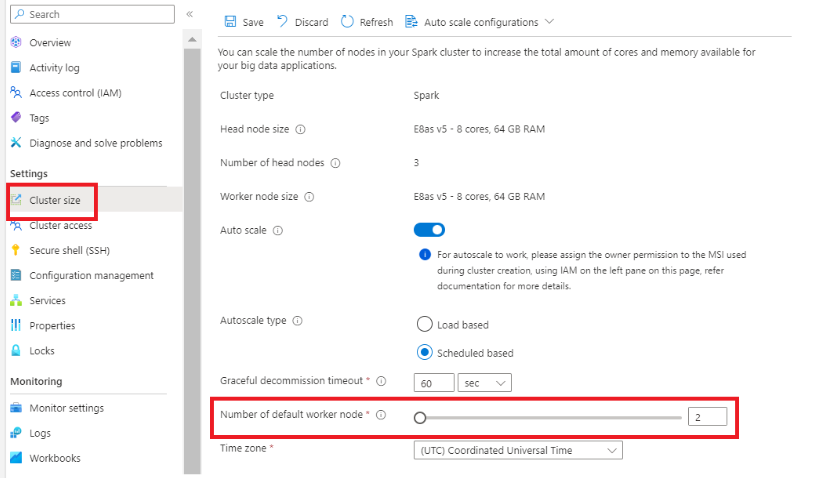
Task: Click the Locks padlock icon
Action: click(x=16, y=351)
